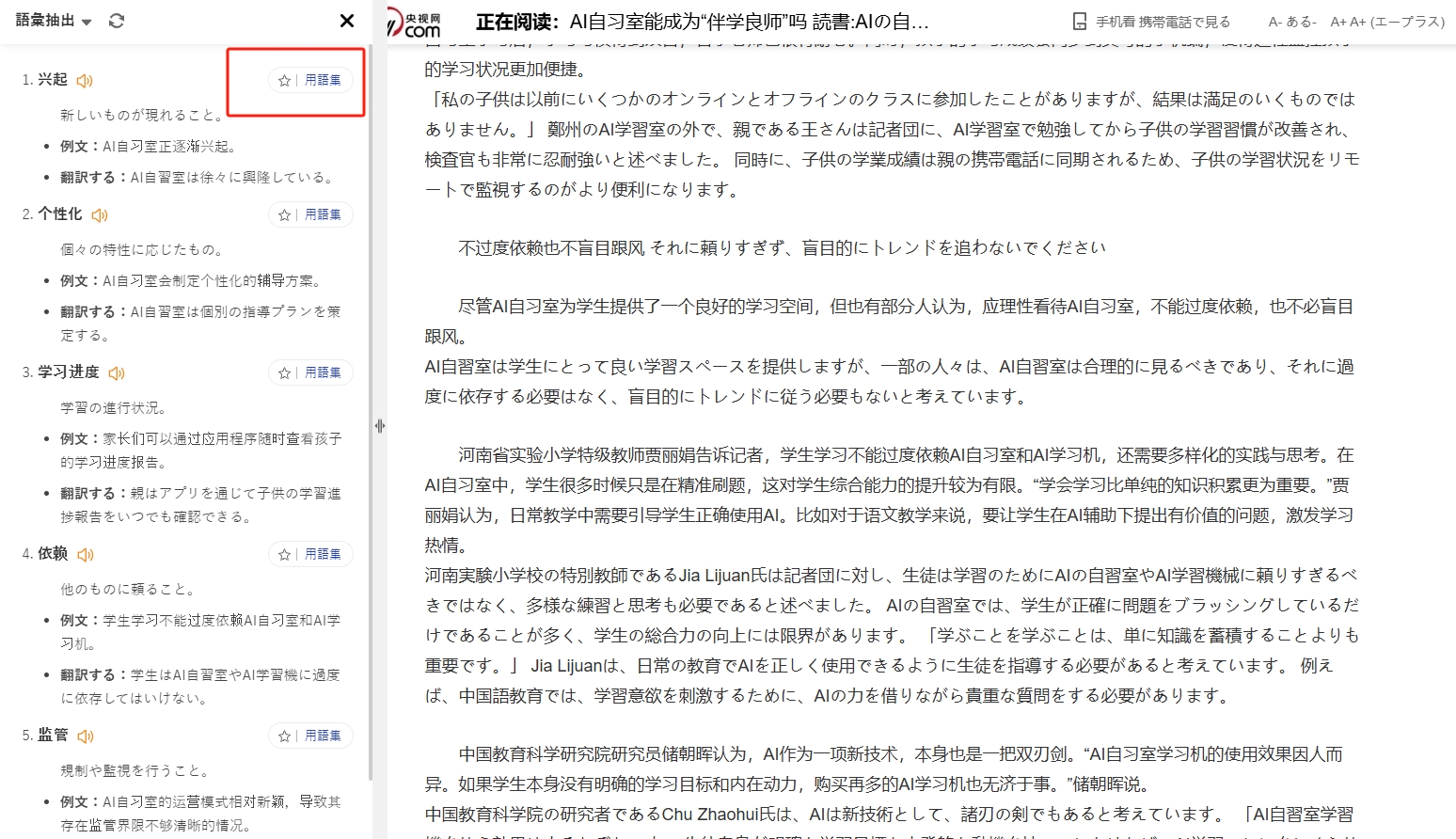Add 兴起 to 用語集
The image size is (1456, 839).
(x=323, y=81)
